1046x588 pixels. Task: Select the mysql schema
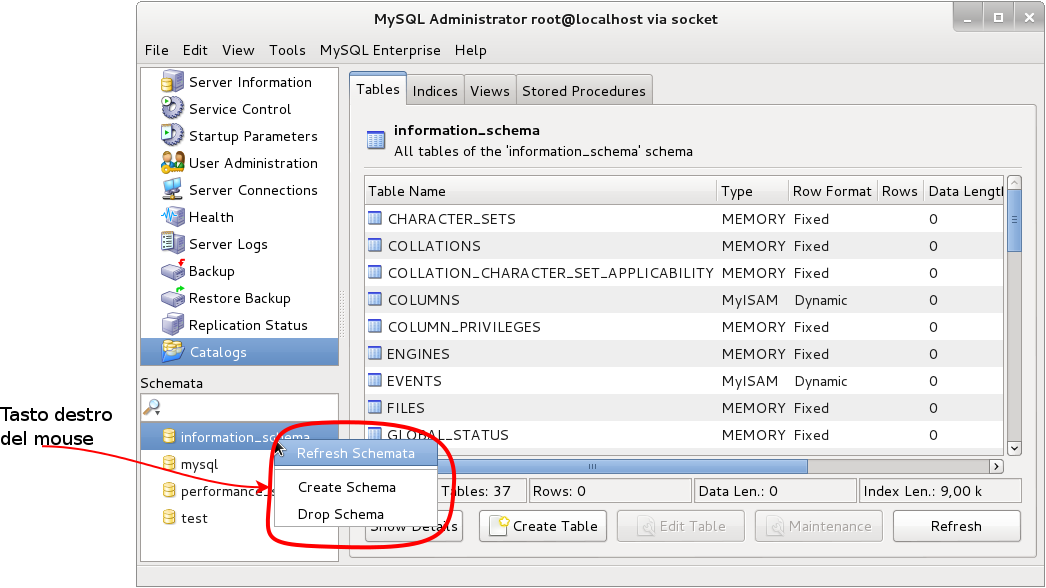[199, 465]
